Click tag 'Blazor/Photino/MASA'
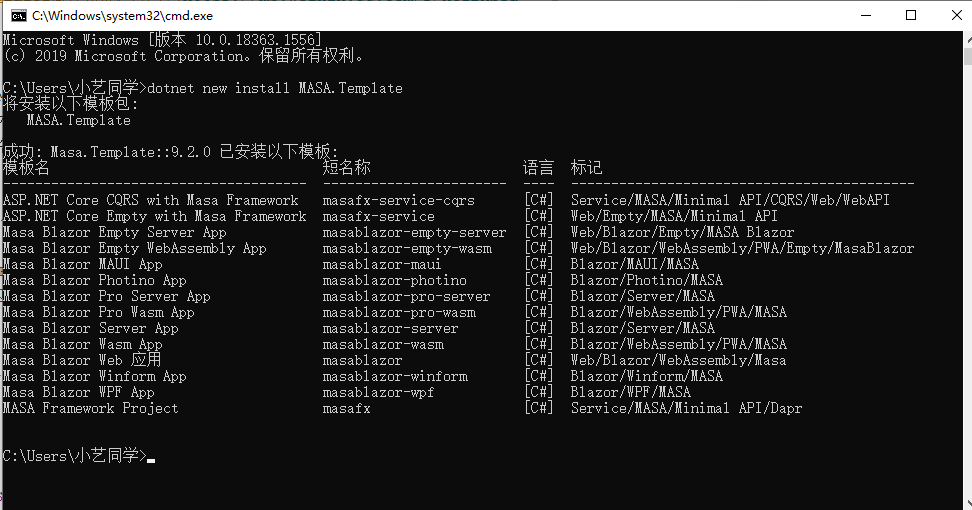 click(x=647, y=281)
